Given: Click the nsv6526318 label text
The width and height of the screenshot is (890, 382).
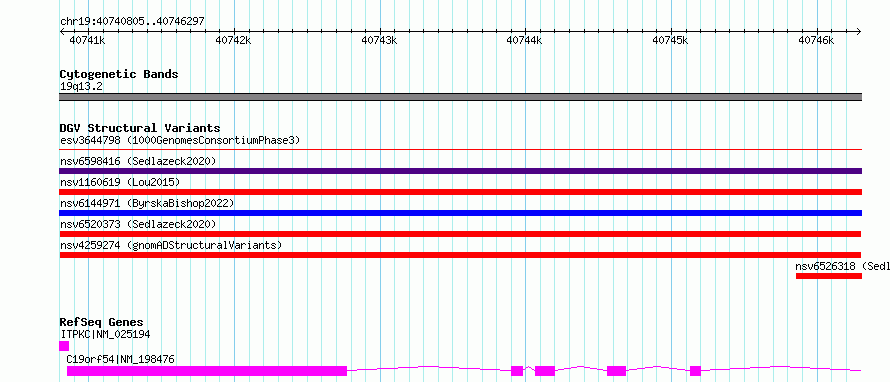Looking at the screenshot, I should click(842, 266).
